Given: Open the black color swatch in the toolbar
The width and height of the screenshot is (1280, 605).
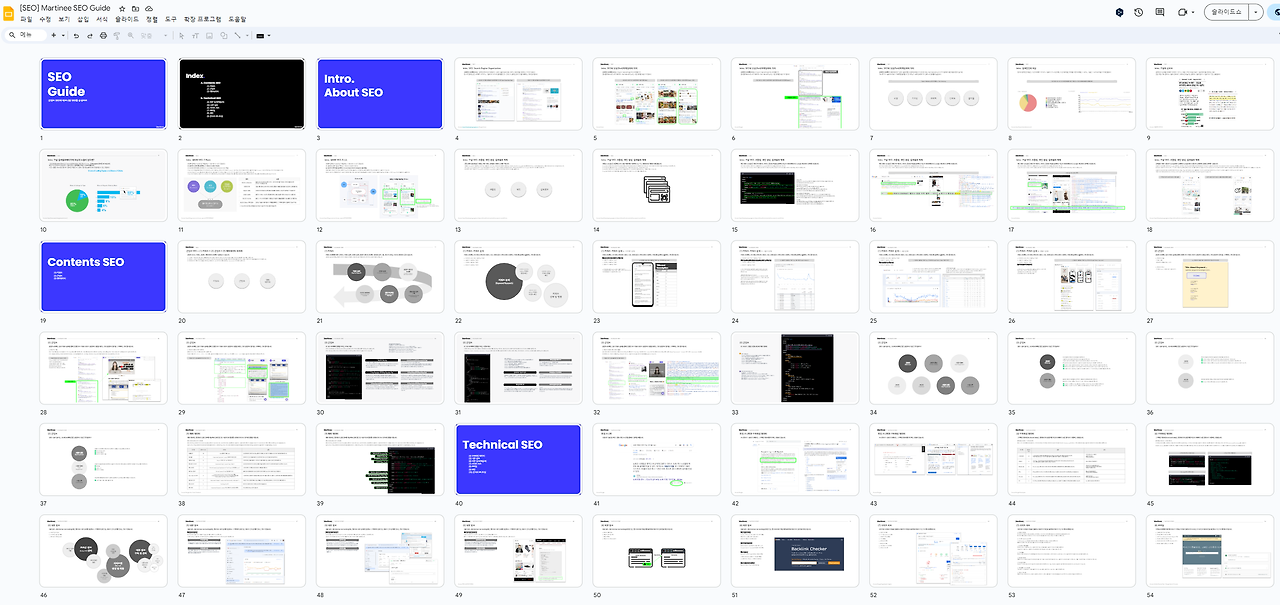Looking at the screenshot, I should point(260,36).
